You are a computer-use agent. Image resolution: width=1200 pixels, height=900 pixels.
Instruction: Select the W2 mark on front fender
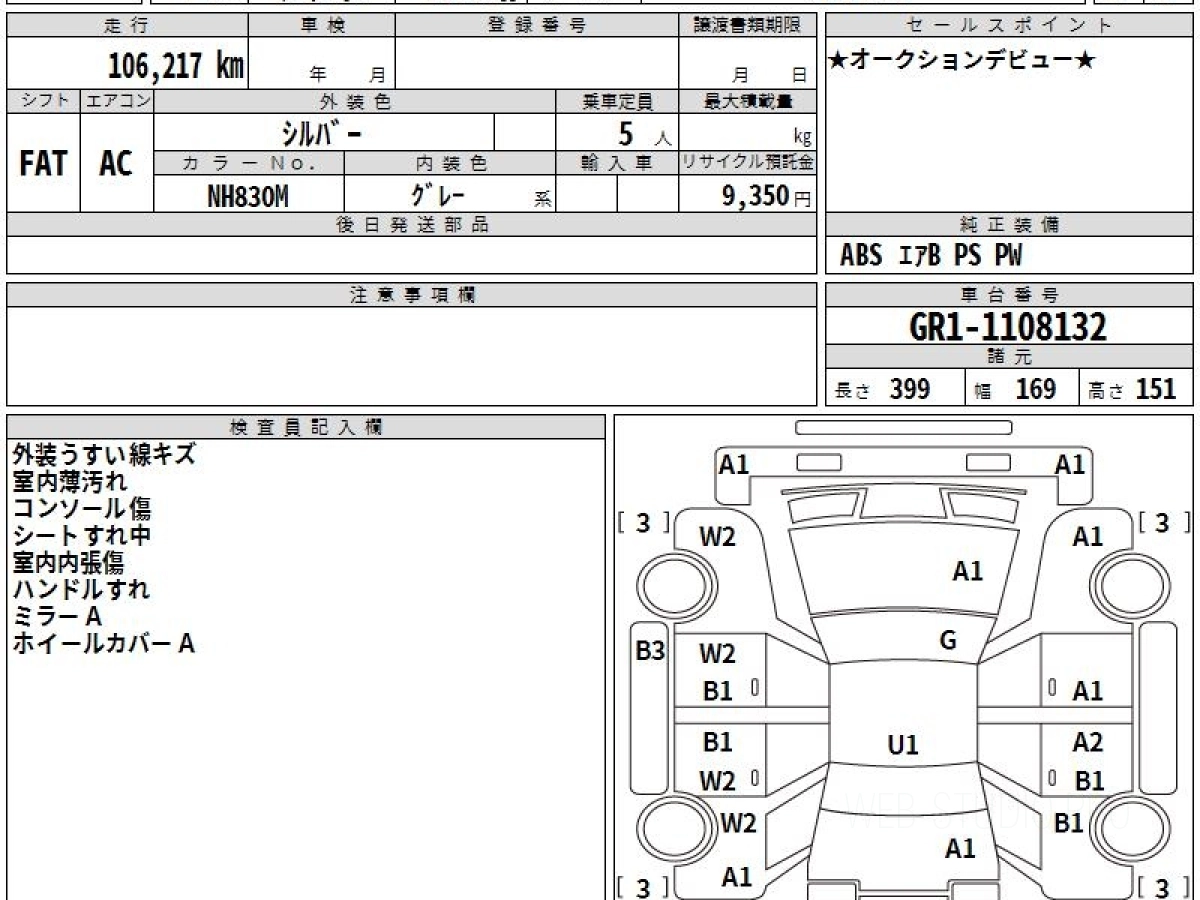point(717,537)
